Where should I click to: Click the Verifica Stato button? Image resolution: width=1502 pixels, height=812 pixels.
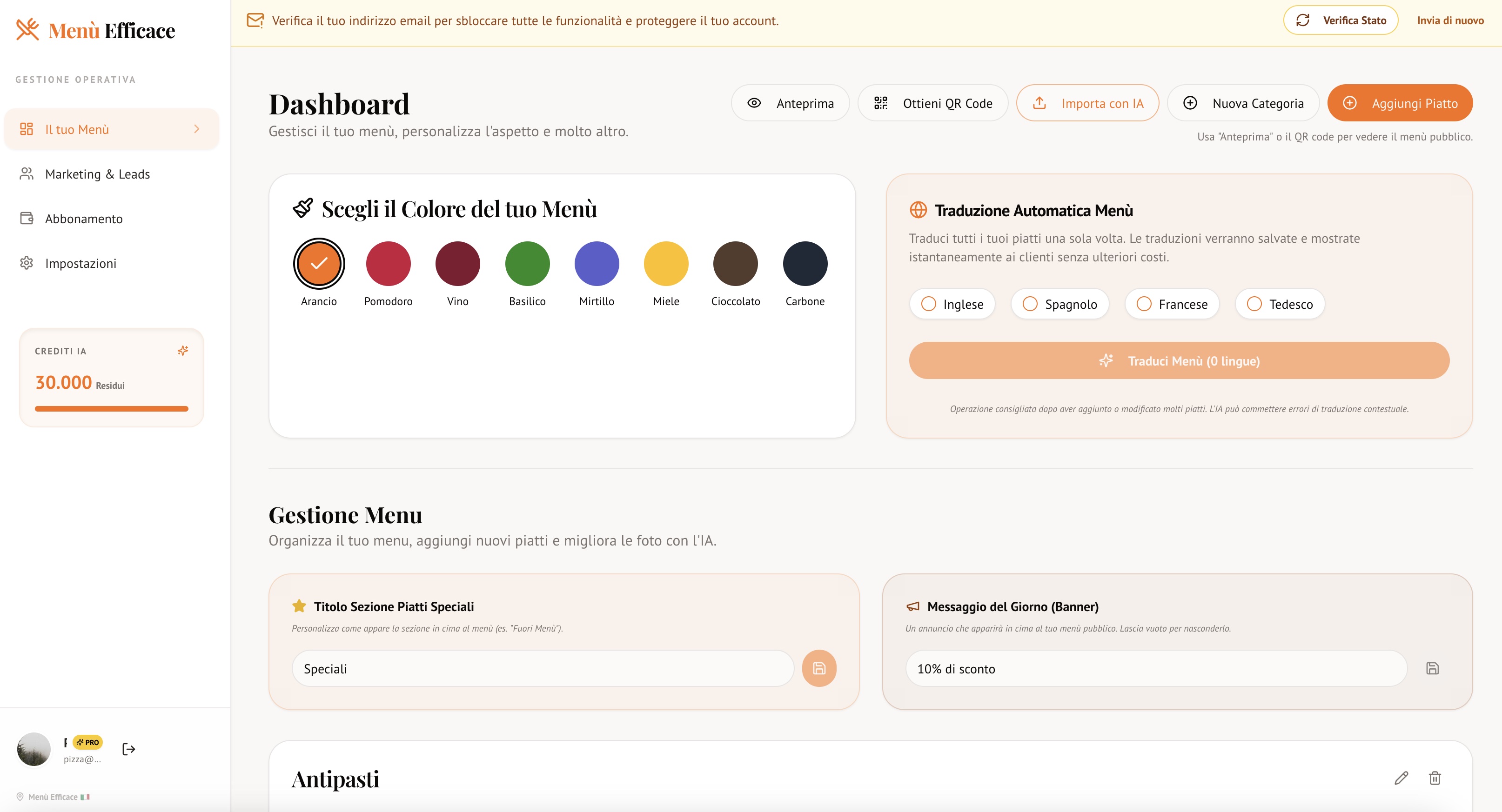(1341, 20)
